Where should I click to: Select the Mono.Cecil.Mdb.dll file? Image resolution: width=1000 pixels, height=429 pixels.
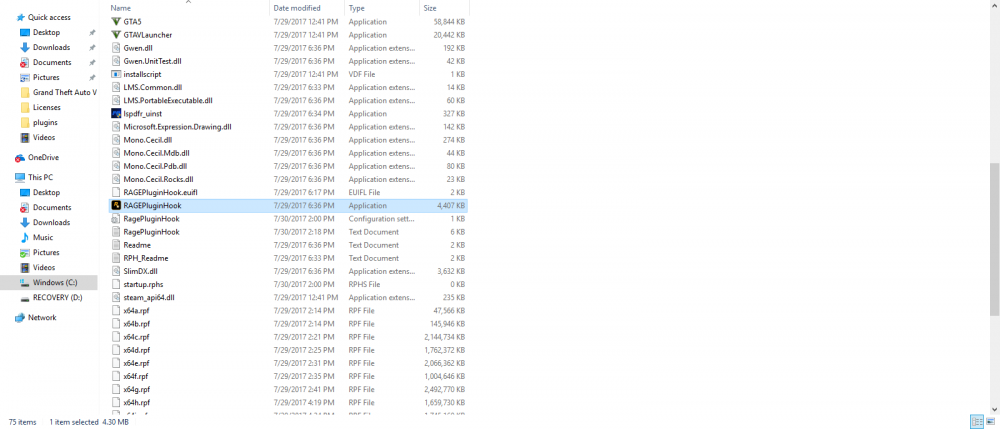156,153
